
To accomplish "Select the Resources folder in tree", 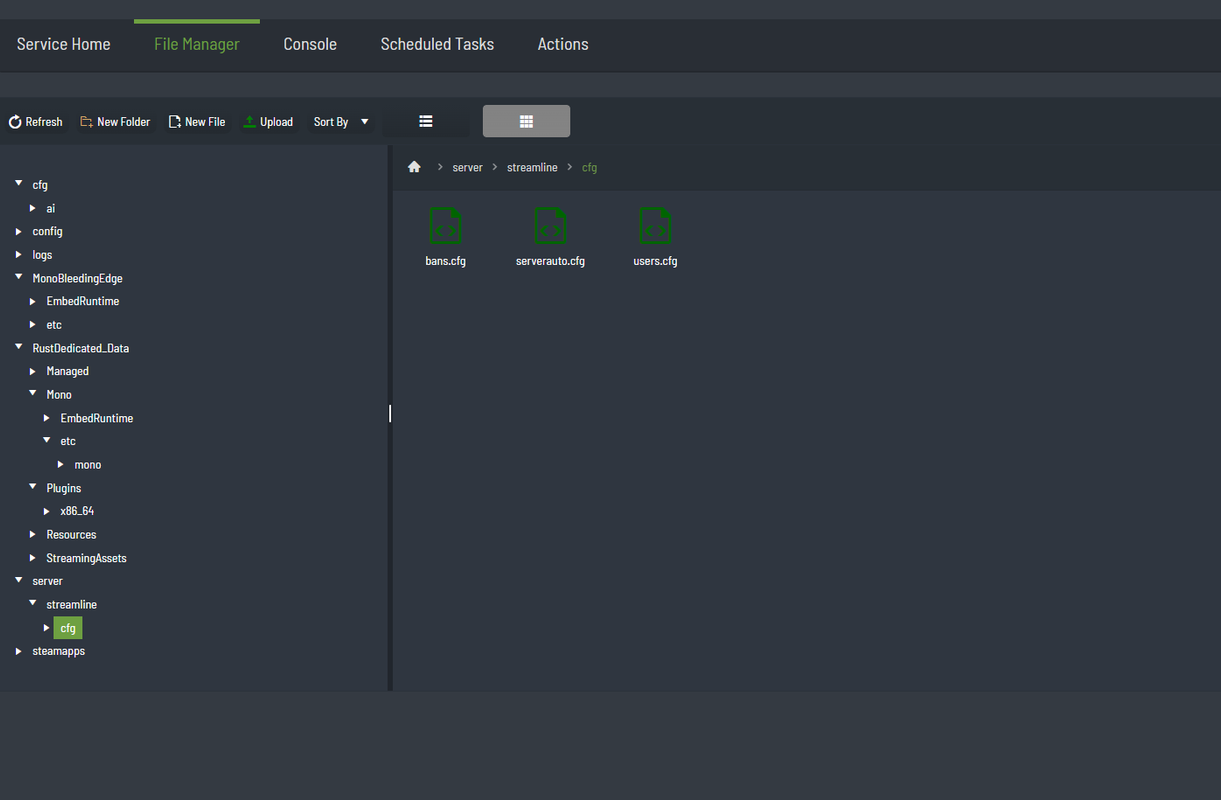I will pyautogui.click(x=71, y=534).
